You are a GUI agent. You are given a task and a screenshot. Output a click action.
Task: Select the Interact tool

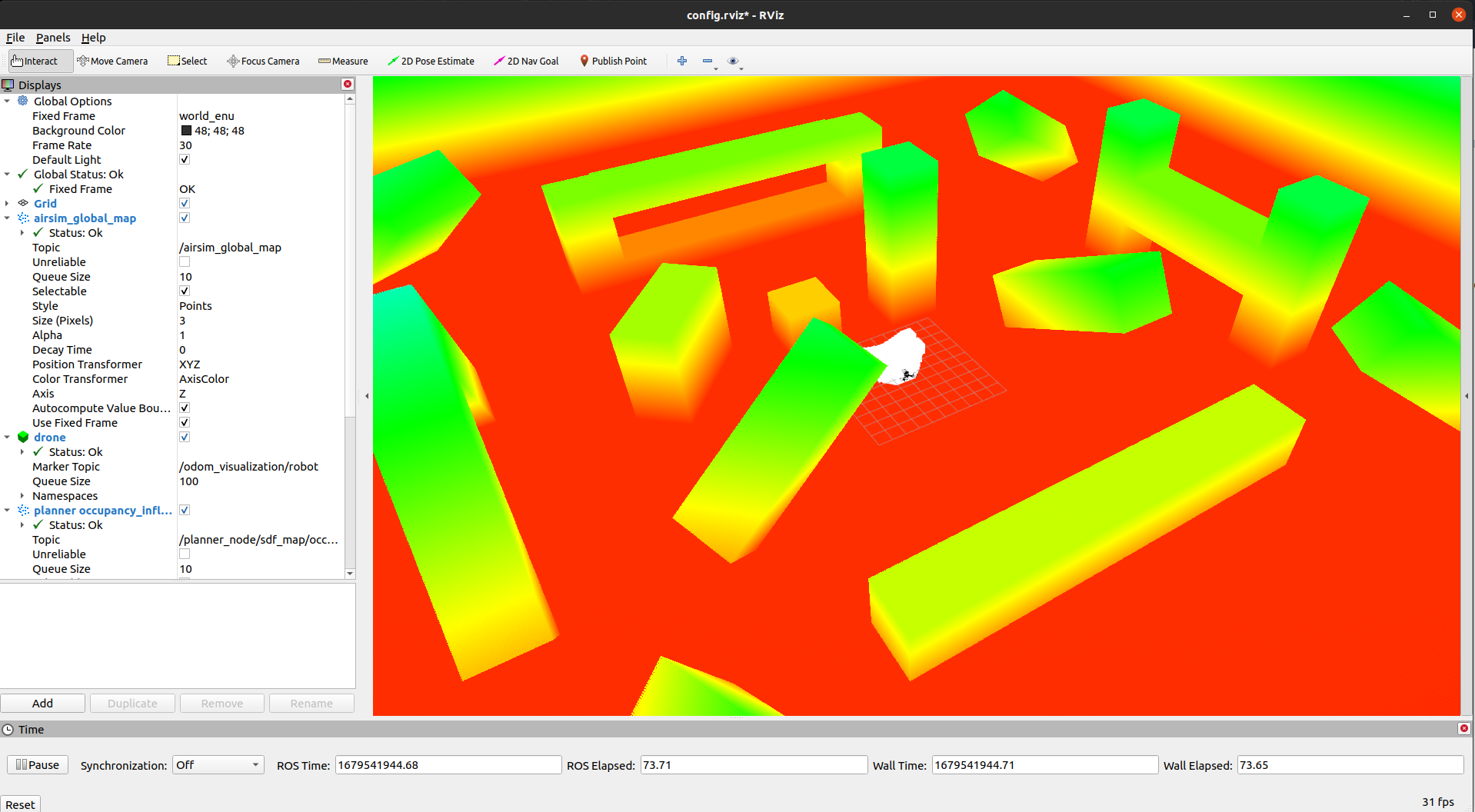41,61
